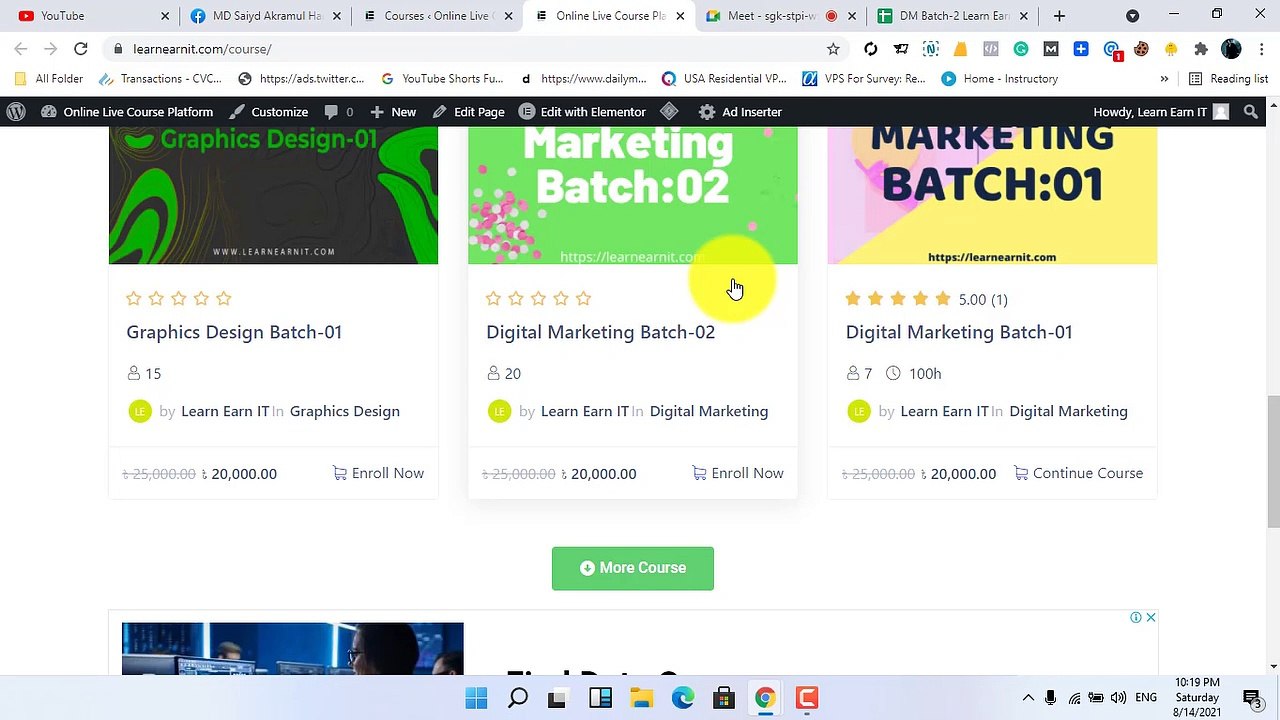The width and height of the screenshot is (1280, 720).
Task: Open the New content menu
Action: point(393,112)
